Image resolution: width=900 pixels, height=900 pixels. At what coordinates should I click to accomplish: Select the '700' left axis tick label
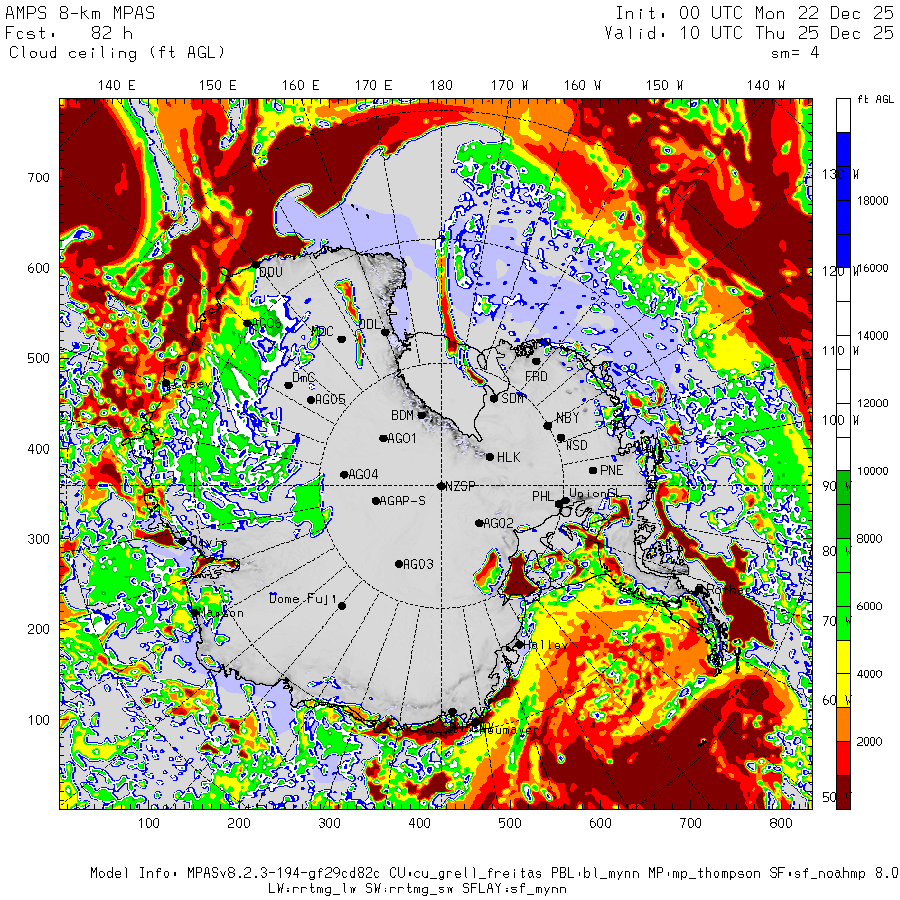pos(38,178)
